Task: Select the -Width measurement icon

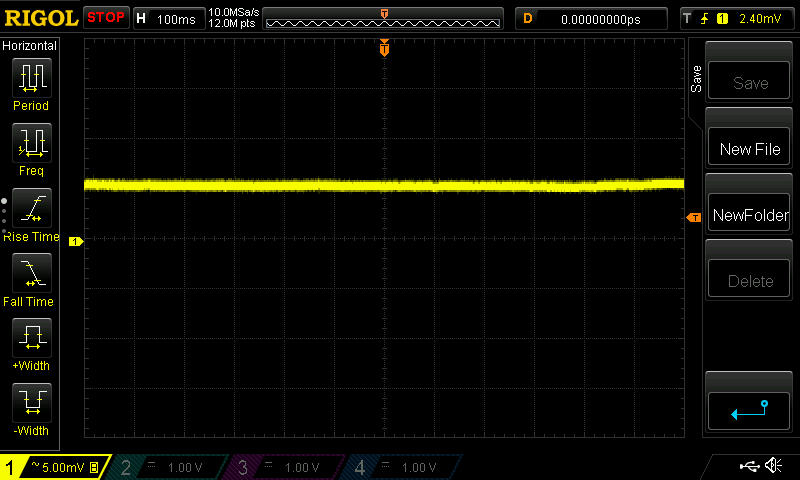Action: pyautogui.click(x=32, y=402)
